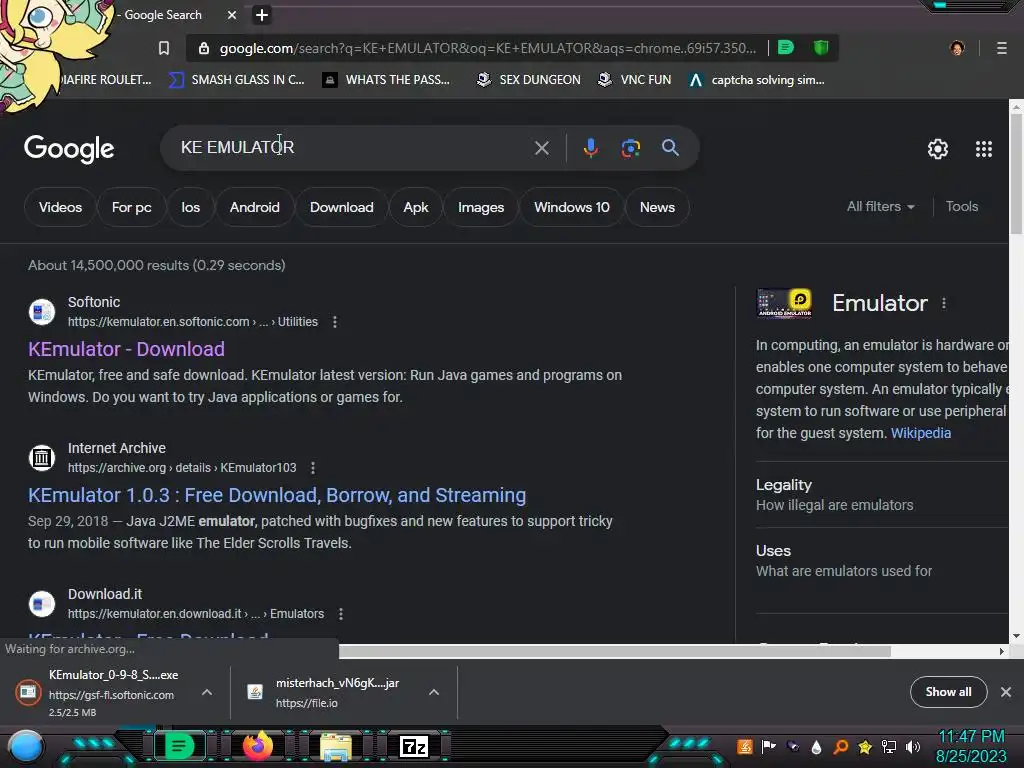Screen dimensions: 1024x768
Task: Clear the search query with the X
Action: point(541,148)
